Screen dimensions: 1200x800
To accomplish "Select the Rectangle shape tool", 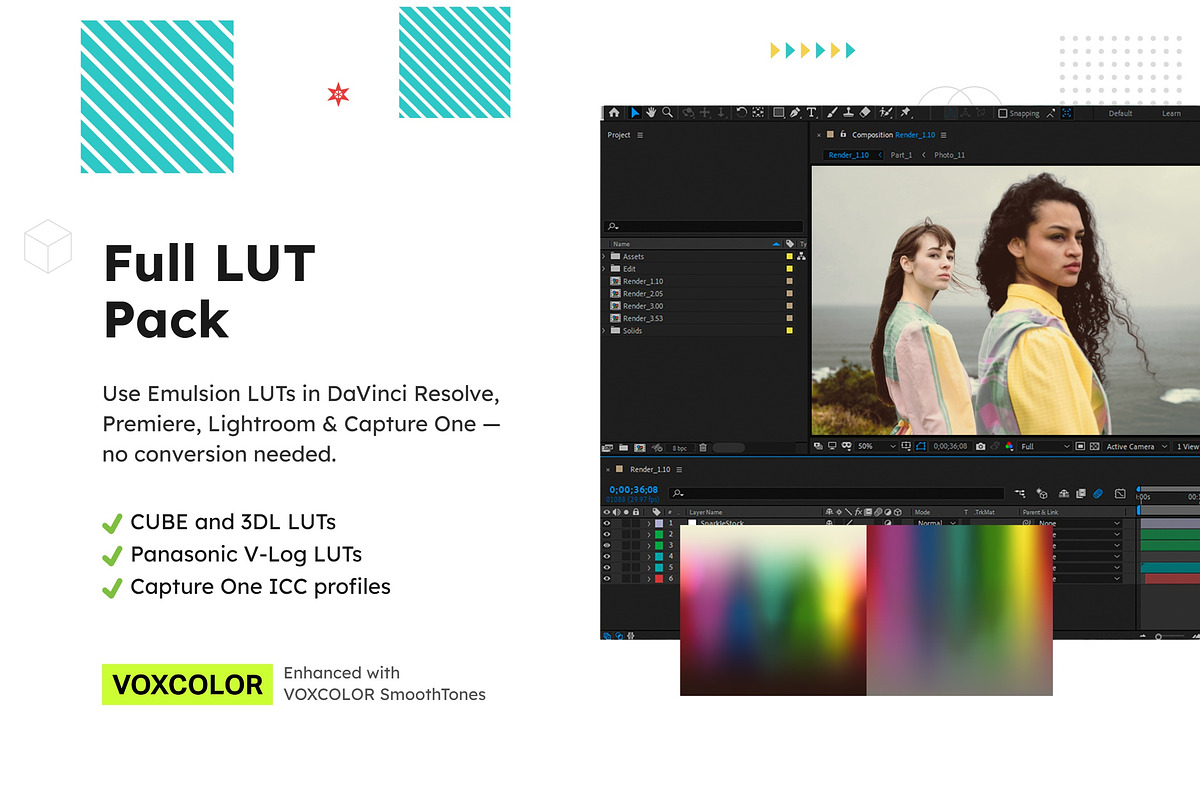I will coord(778,113).
